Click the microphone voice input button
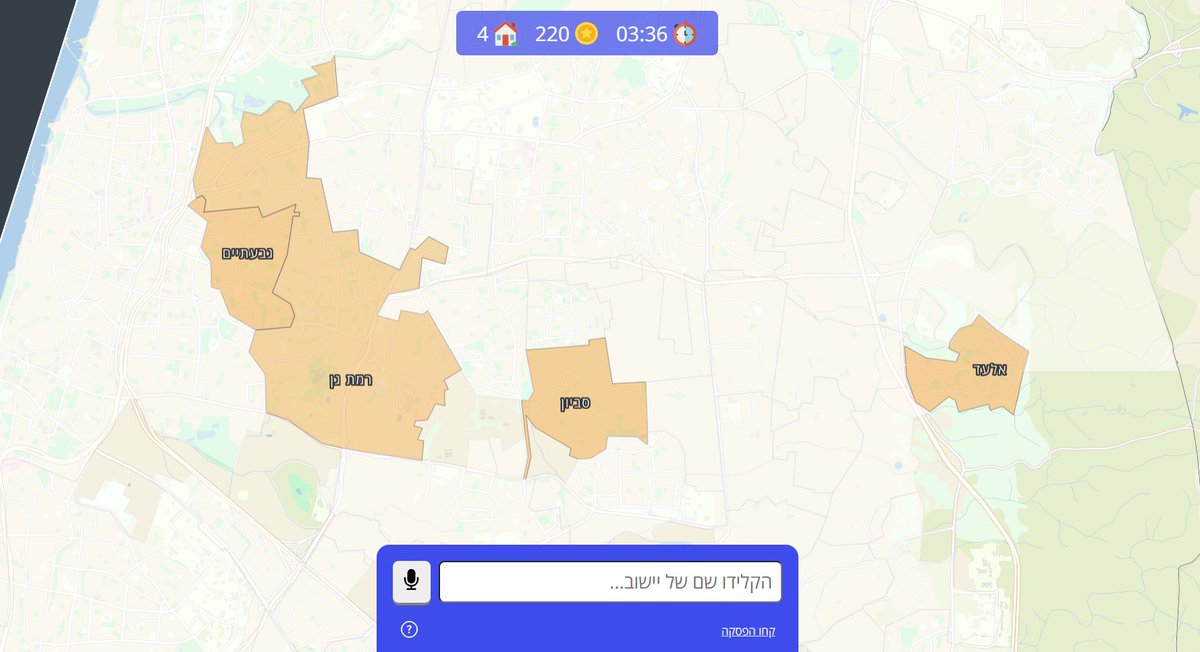Screen dimensions: 1200x652 412,582
